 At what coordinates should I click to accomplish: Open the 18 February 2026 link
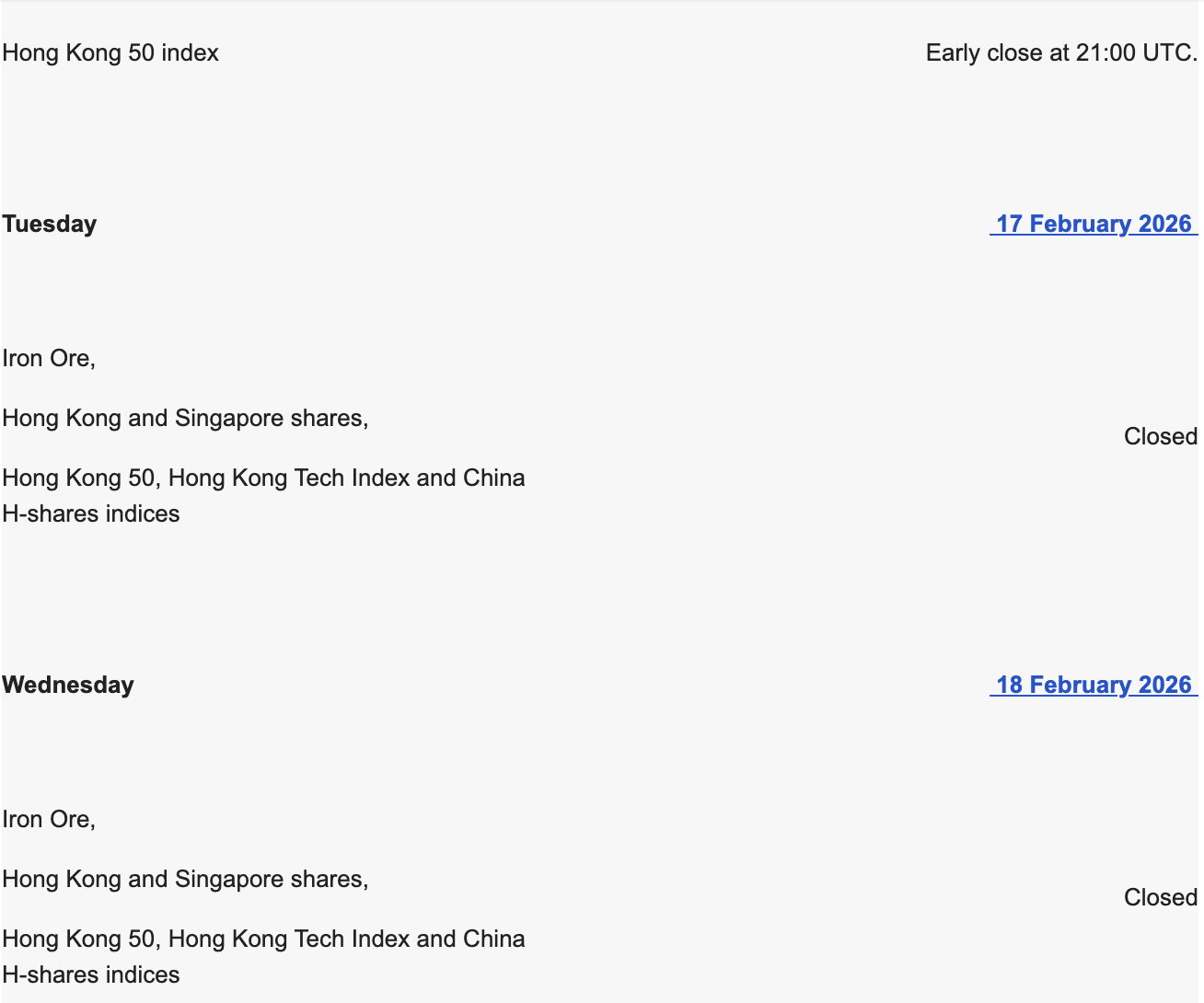(1094, 685)
